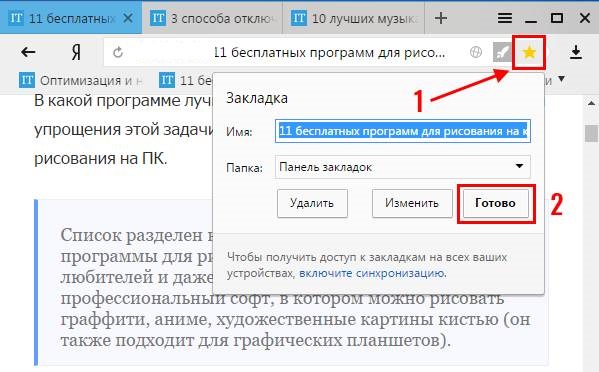
Task: Open bookmark Оптимизация и on bookmarks bar
Action: tap(81, 80)
